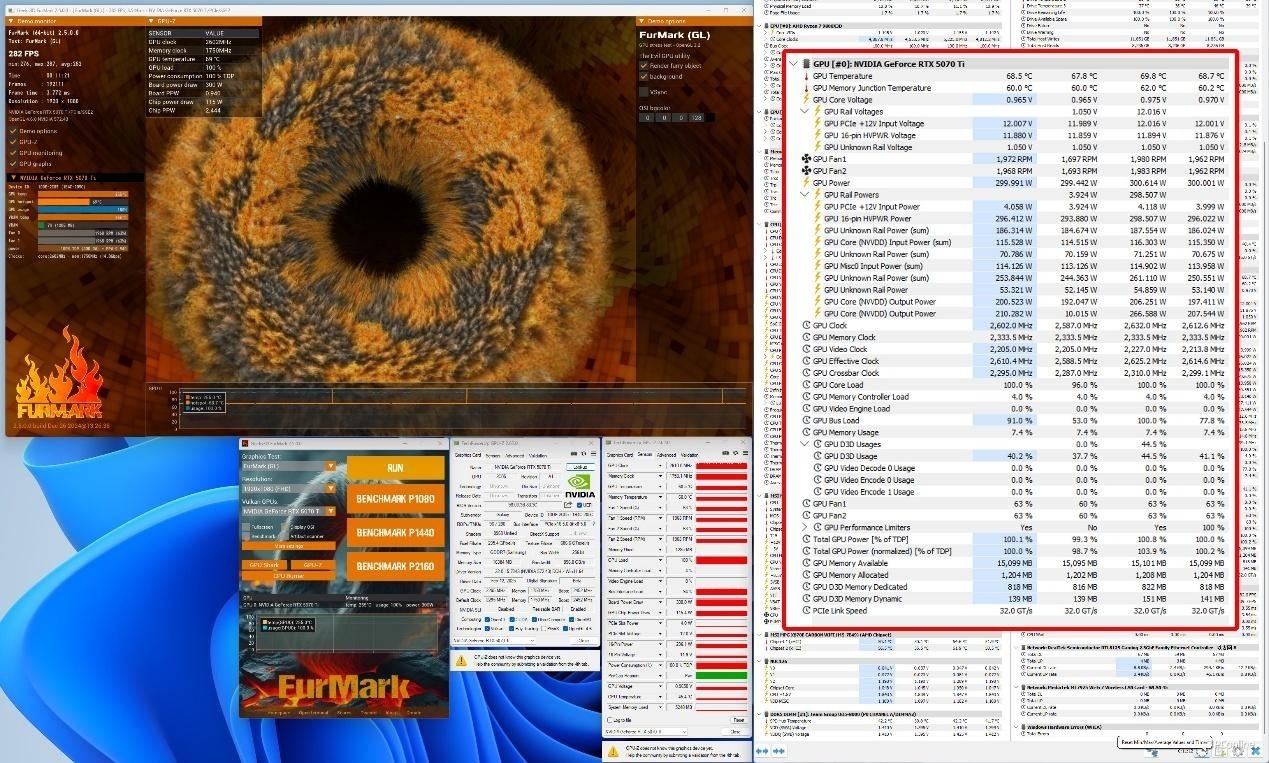Screen dimensions: 1269x763
Task: Click the screenshot camera icon in GPU-Z Graphics Card window
Action: click(x=574, y=453)
